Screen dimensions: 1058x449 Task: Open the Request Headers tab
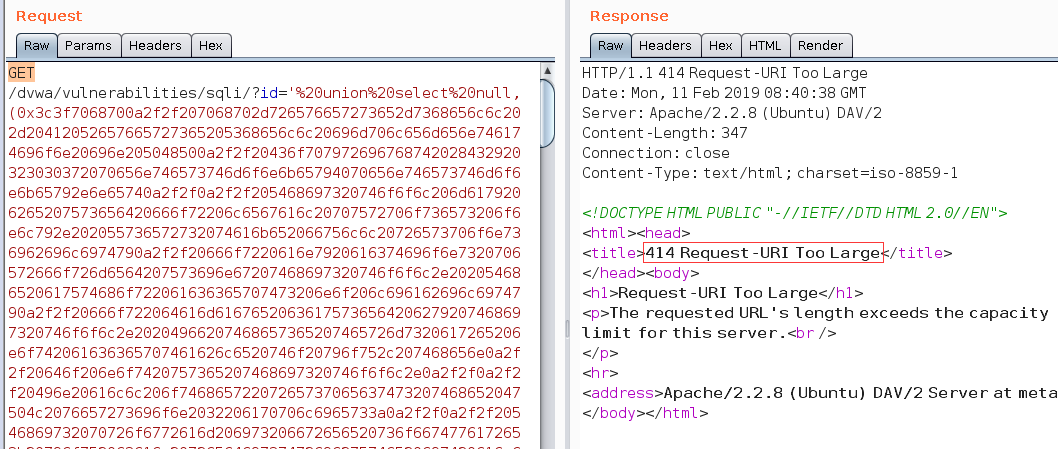pos(156,46)
